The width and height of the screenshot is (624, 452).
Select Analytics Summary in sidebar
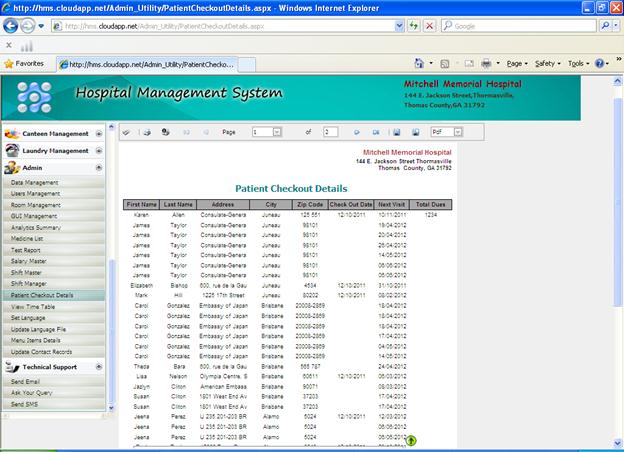[36, 227]
